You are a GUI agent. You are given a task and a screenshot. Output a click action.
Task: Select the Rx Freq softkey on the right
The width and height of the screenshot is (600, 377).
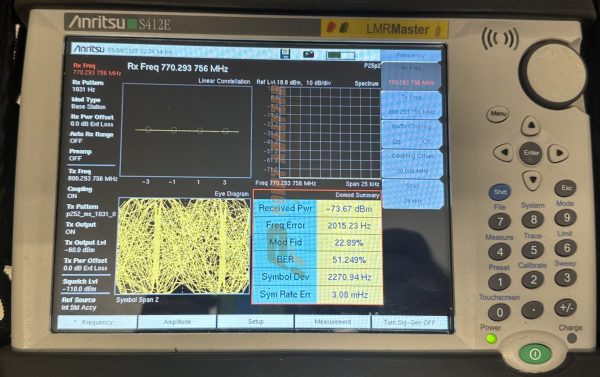coord(412,75)
